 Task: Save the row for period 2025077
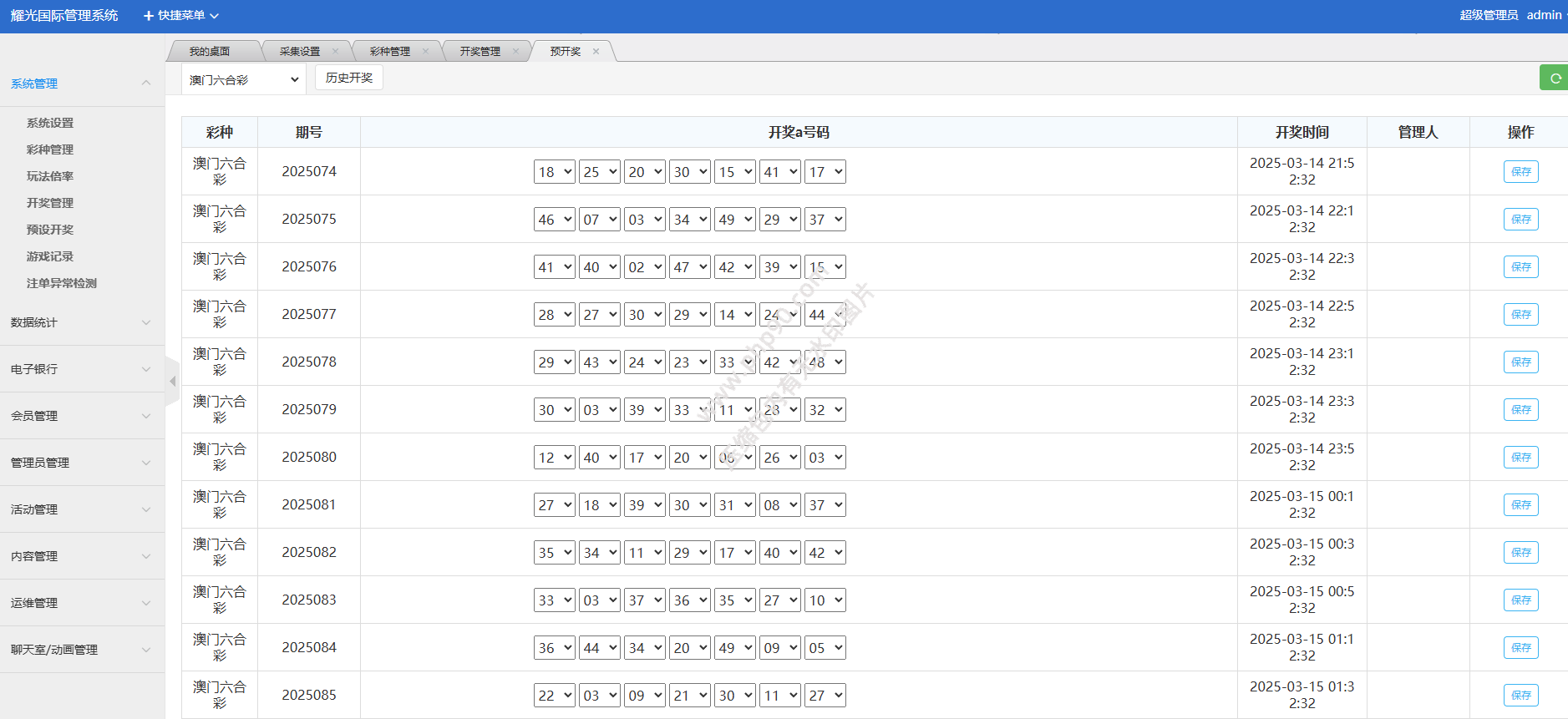(1520, 315)
